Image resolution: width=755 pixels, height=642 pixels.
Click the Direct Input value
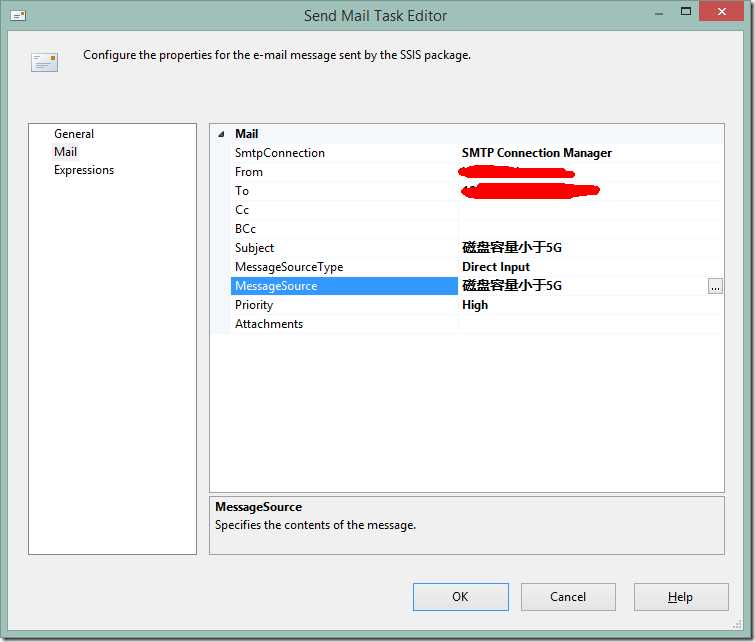(495, 267)
